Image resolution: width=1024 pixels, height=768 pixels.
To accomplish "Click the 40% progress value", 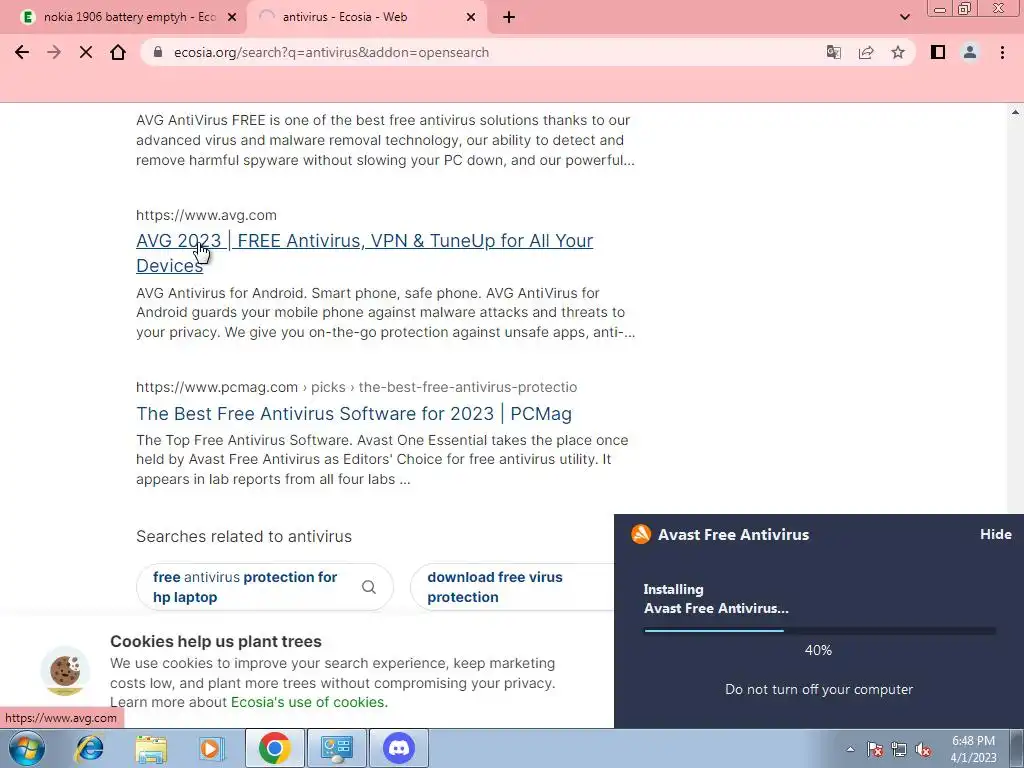I will 818,650.
